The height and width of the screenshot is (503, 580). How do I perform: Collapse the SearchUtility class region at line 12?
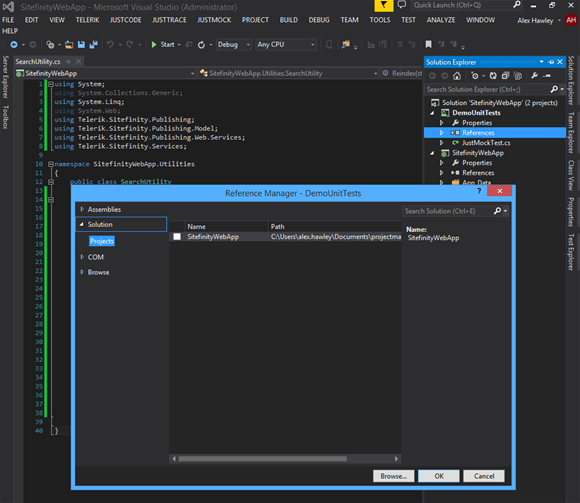[x=51, y=182]
